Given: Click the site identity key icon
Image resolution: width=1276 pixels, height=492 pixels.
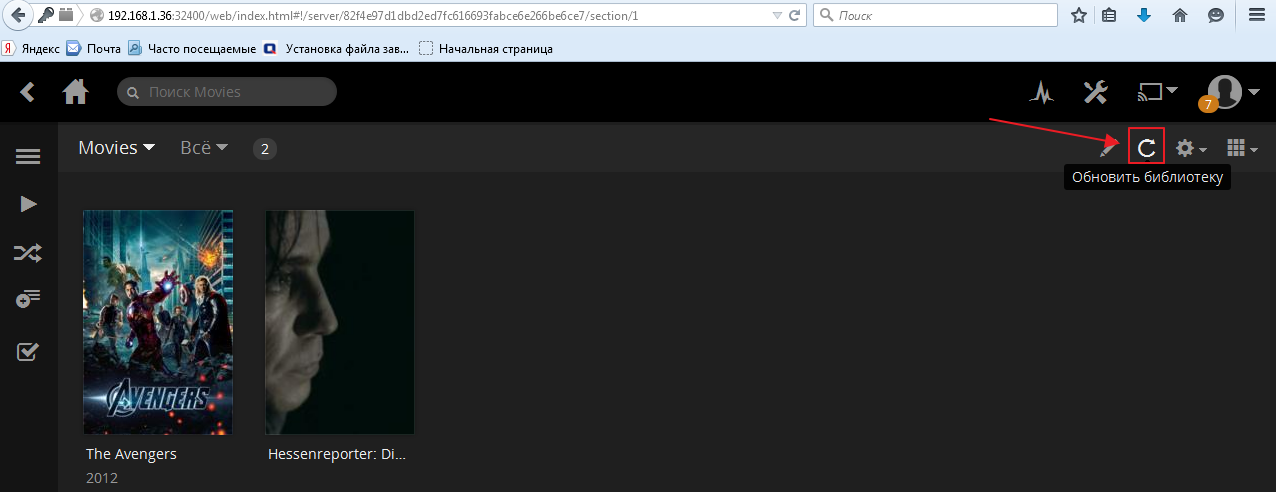Looking at the screenshot, I should point(47,16).
